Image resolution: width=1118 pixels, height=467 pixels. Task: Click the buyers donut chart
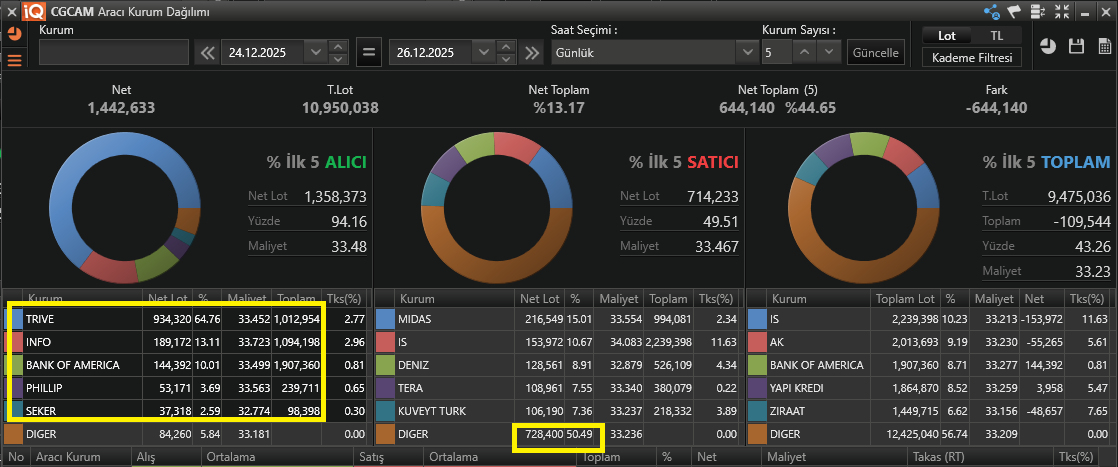(125, 207)
